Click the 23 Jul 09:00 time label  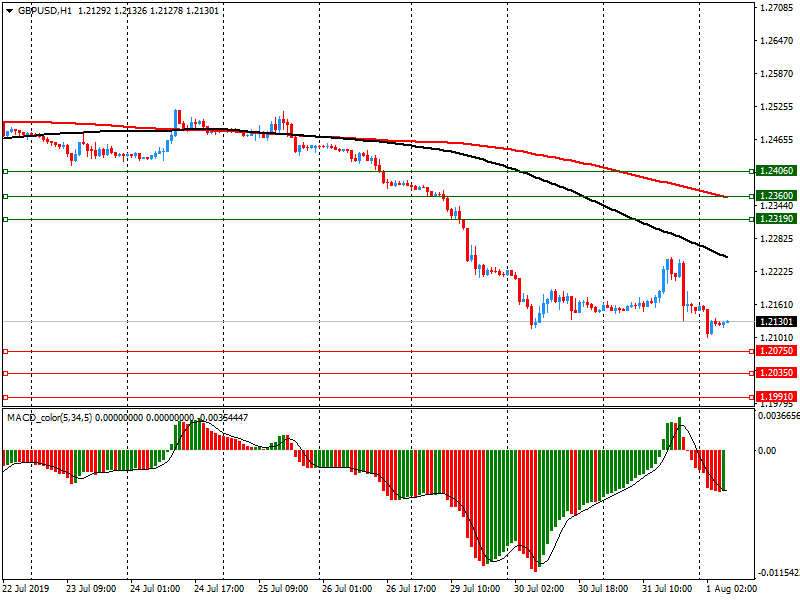[91, 589]
